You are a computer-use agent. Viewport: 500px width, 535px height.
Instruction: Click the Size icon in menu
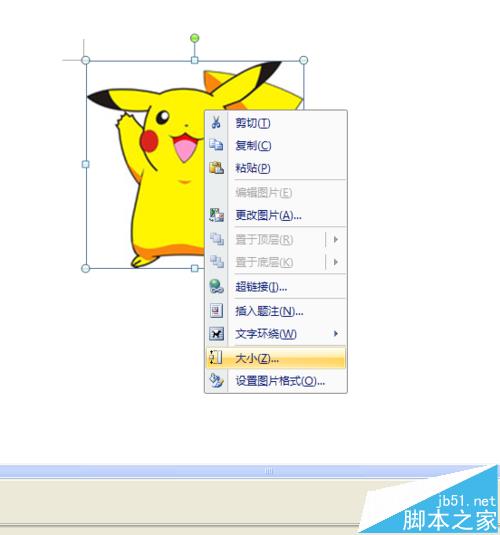coord(215,358)
